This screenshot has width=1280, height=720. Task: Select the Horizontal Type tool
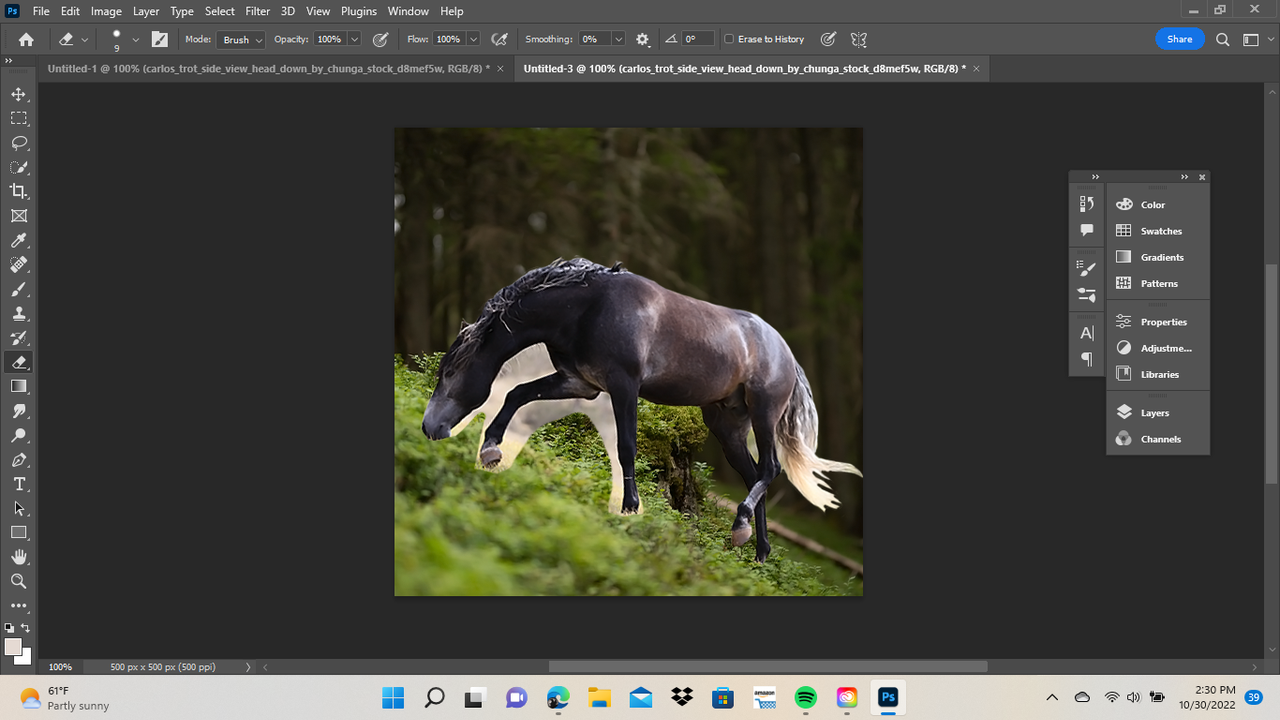pos(19,484)
